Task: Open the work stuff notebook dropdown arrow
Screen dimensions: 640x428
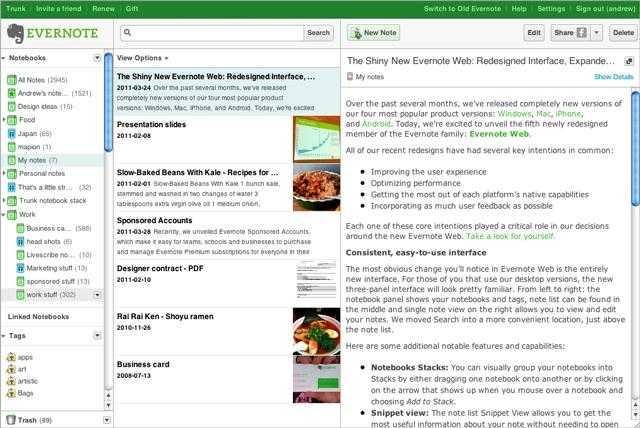Action: click(97, 295)
